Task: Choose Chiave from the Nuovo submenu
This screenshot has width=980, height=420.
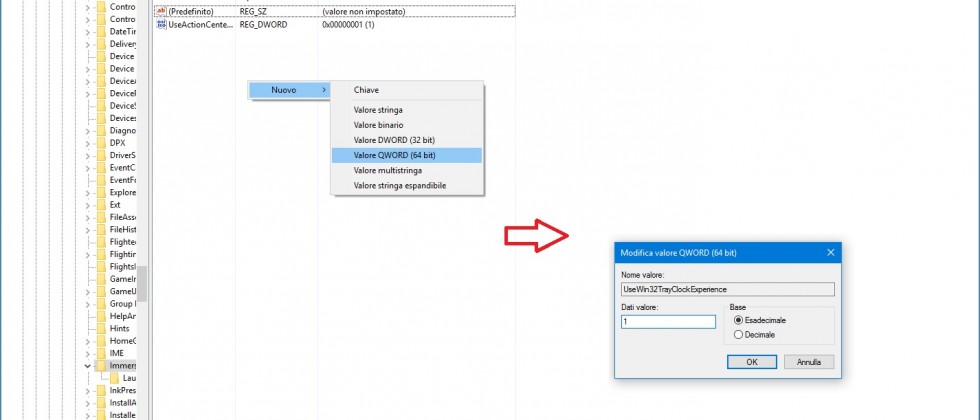Action: click(x=407, y=90)
